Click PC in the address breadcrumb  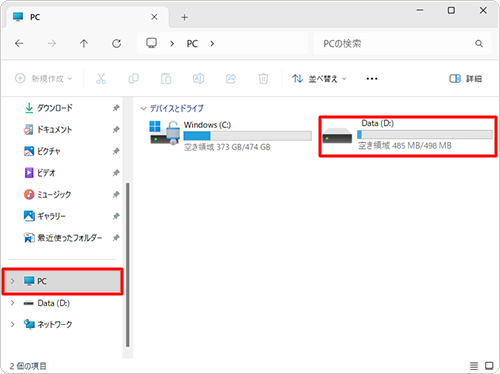click(192, 44)
